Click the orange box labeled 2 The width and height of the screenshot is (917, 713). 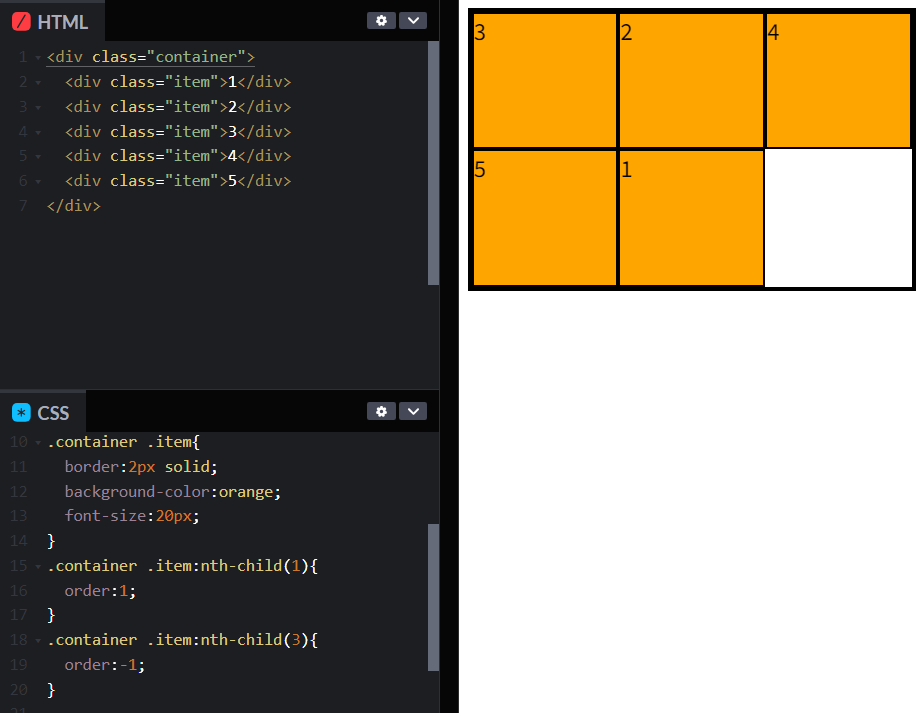coord(691,80)
